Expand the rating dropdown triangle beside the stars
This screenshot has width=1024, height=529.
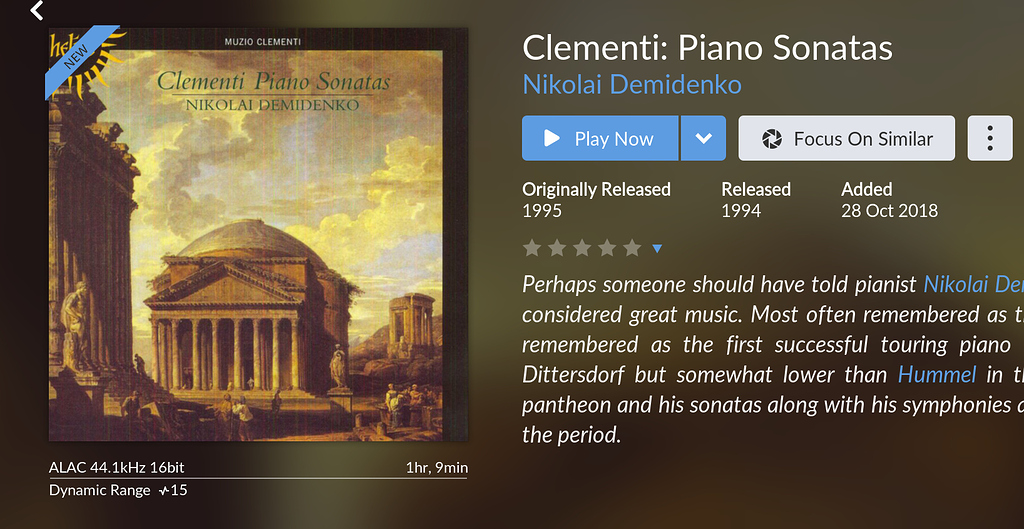tap(657, 248)
